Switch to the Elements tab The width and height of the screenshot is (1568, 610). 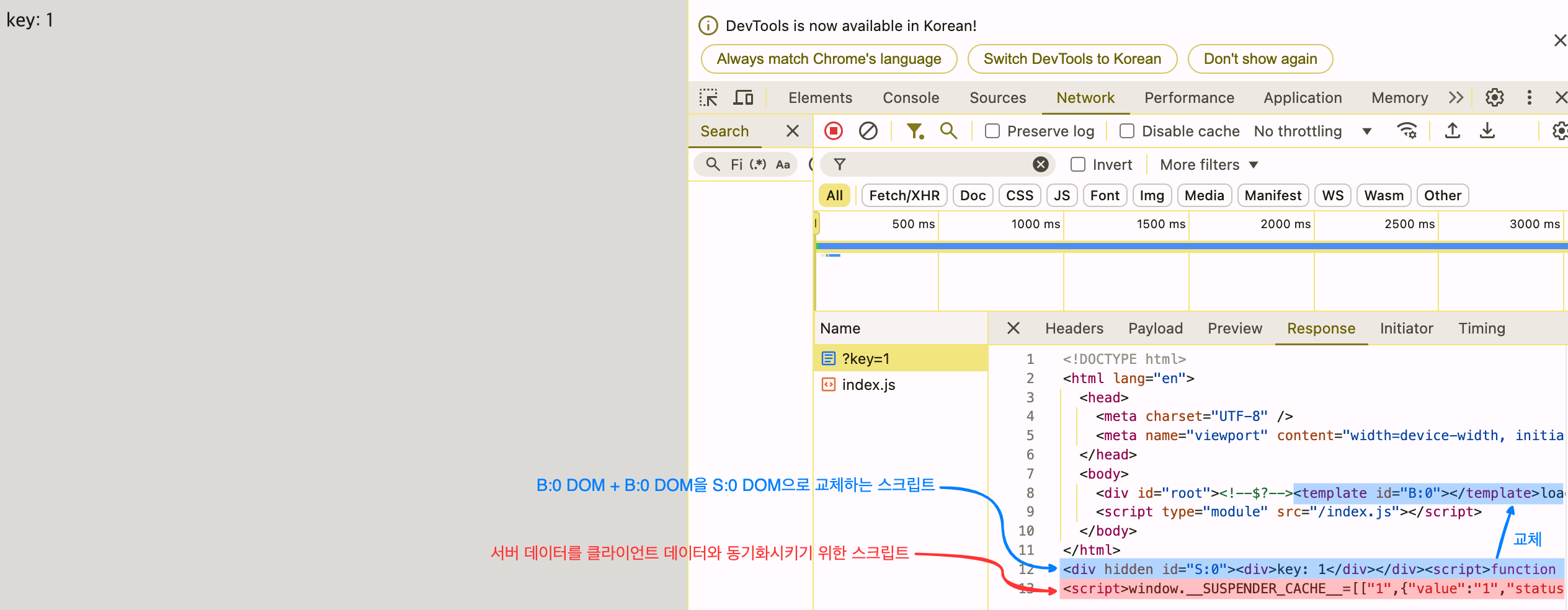(820, 97)
